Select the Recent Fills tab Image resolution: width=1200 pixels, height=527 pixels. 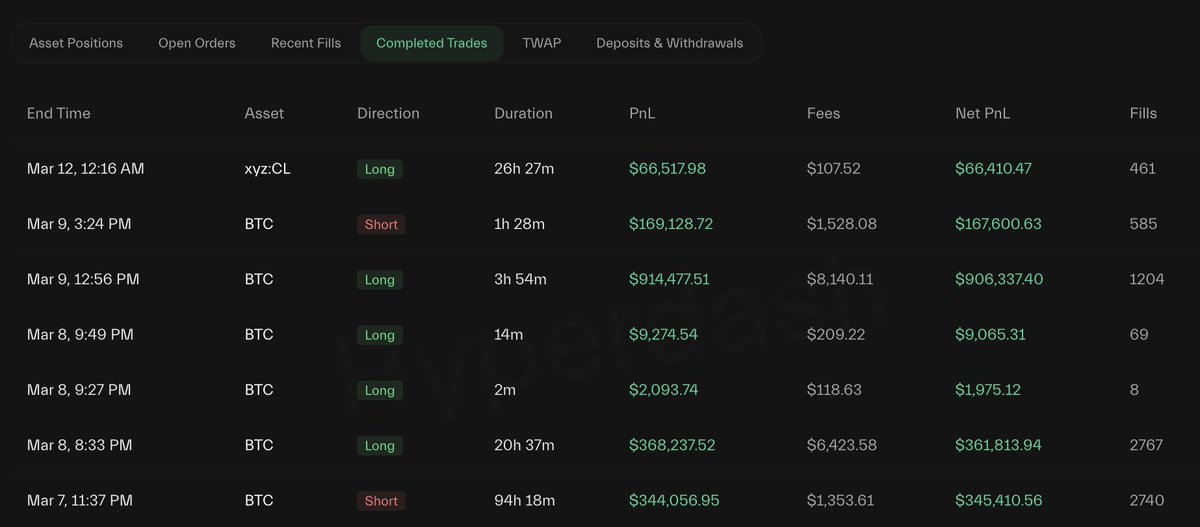306,43
